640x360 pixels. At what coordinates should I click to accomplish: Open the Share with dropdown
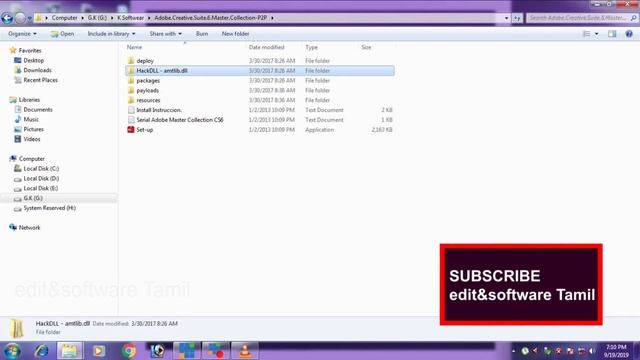click(x=165, y=34)
